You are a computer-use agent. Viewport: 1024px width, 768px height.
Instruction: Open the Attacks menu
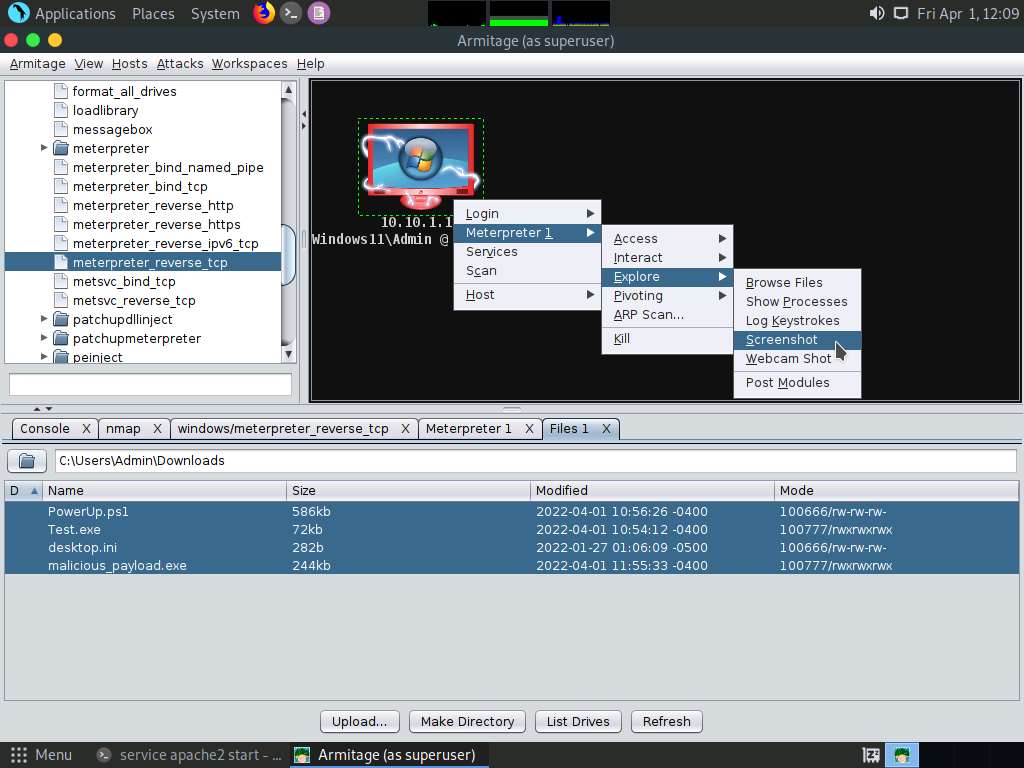180,63
